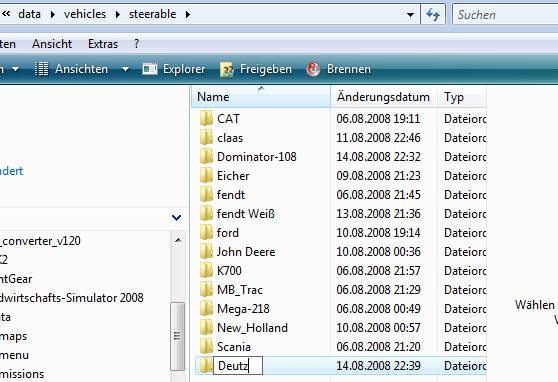Image resolution: width=558 pixels, height=382 pixels.
Task: Open the Ansicht menu
Action: [52, 44]
